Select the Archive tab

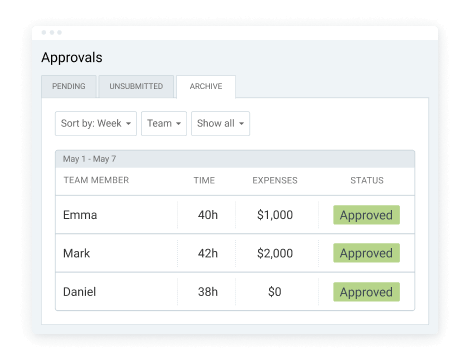click(x=206, y=87)
